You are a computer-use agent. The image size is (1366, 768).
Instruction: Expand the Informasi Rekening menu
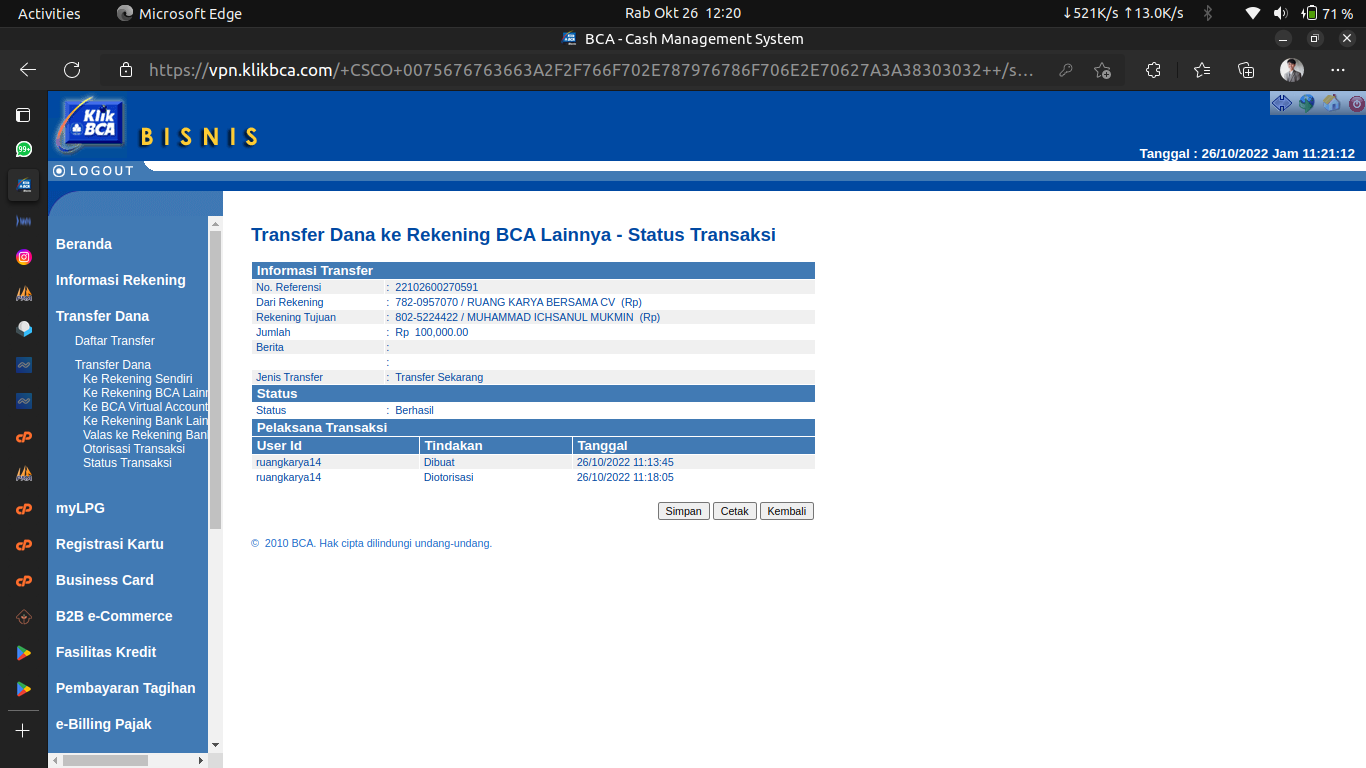[x=121, y=280]
